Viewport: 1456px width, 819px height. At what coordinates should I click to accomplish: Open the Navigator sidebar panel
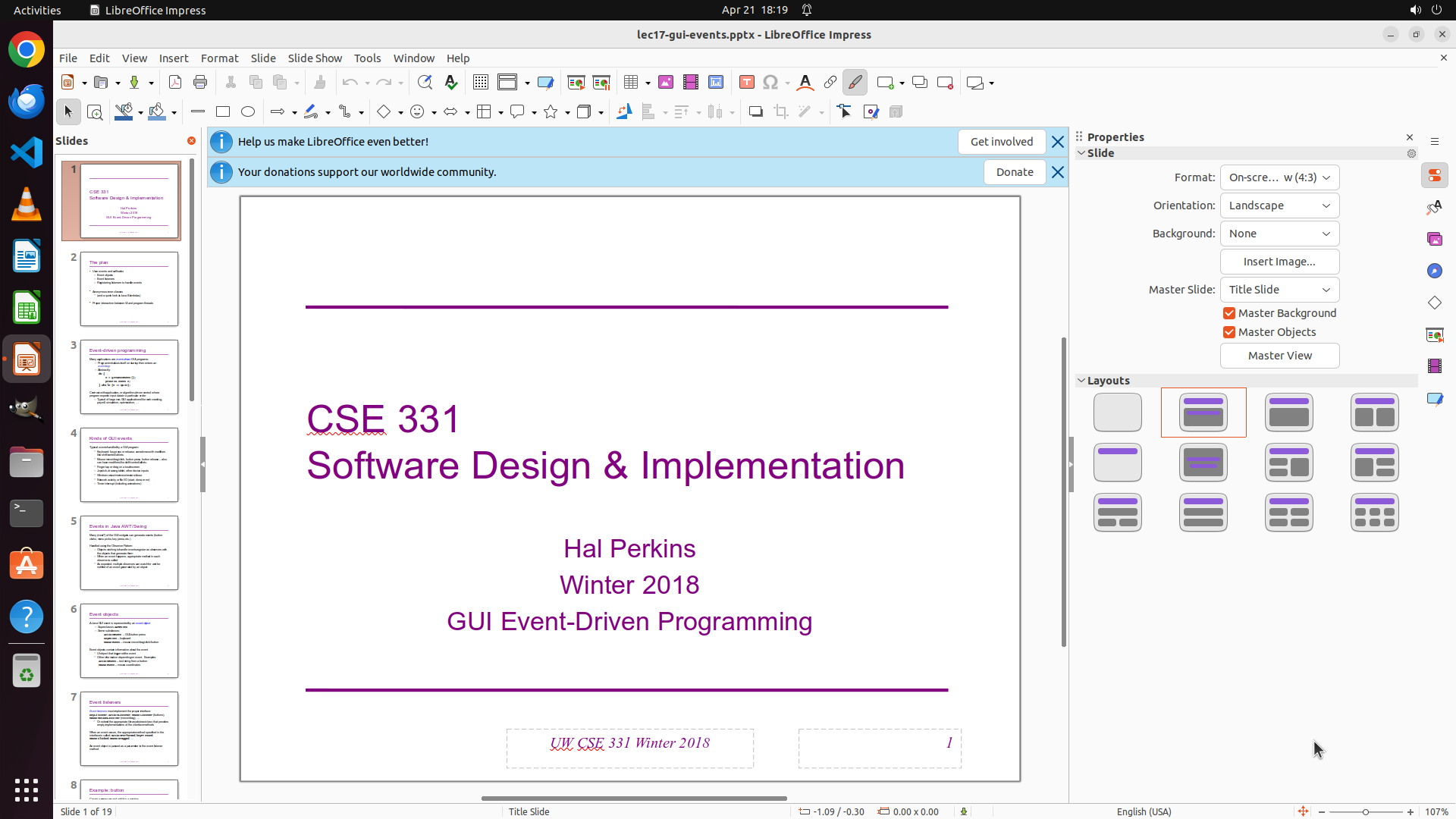click(x=1434, y=271)
